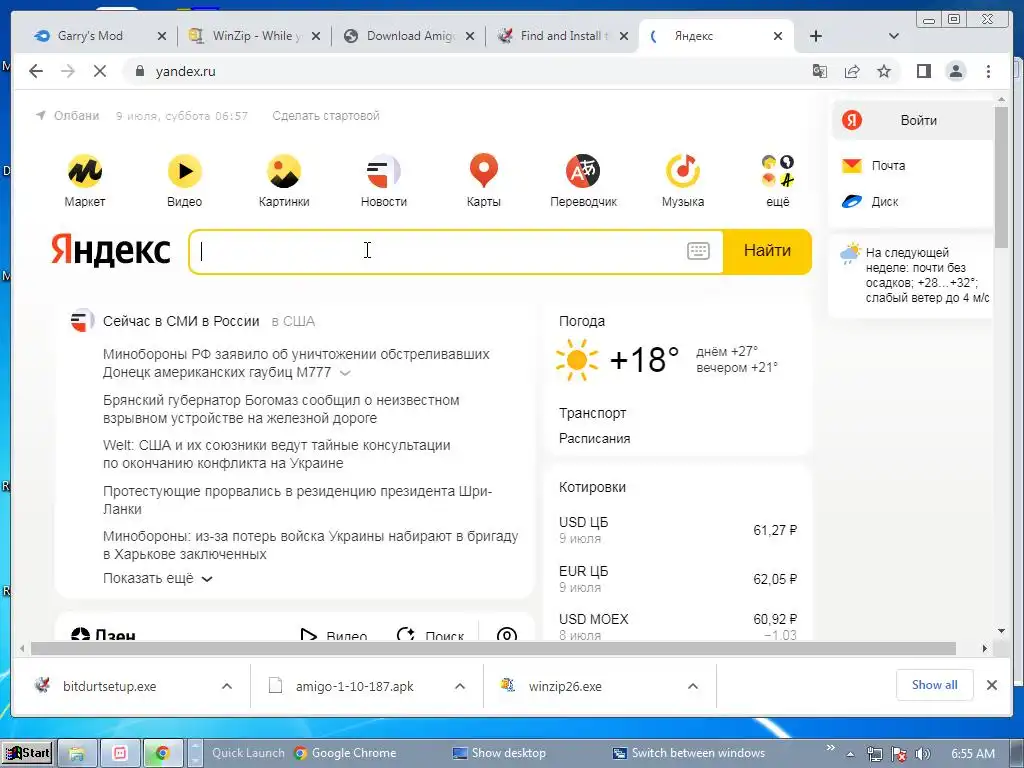Expand options for bitdurtsetup.exe download
1024x768 pixels.
click(227, 686)
